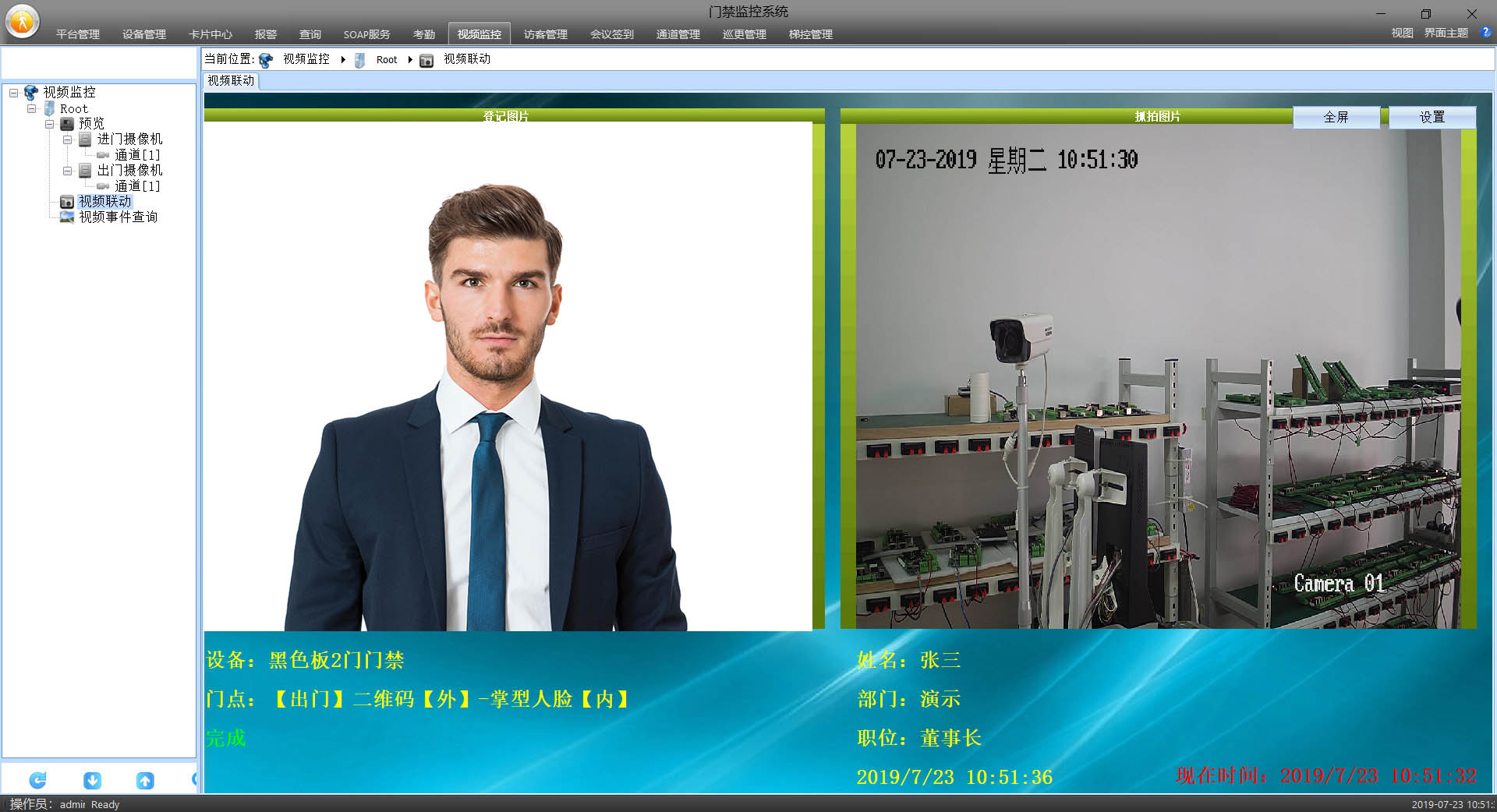Open the 考勤 menu

pyautogui.click(x=424, y=34)
